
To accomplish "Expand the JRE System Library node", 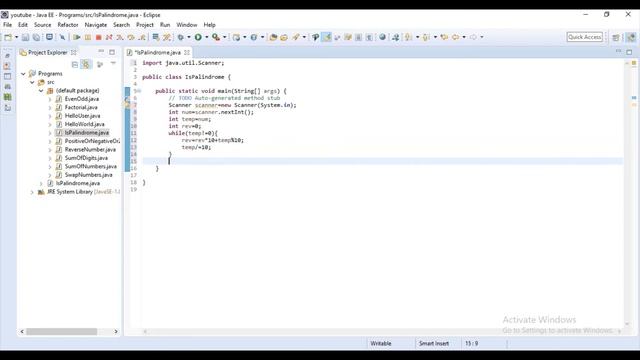I will 32,192.
